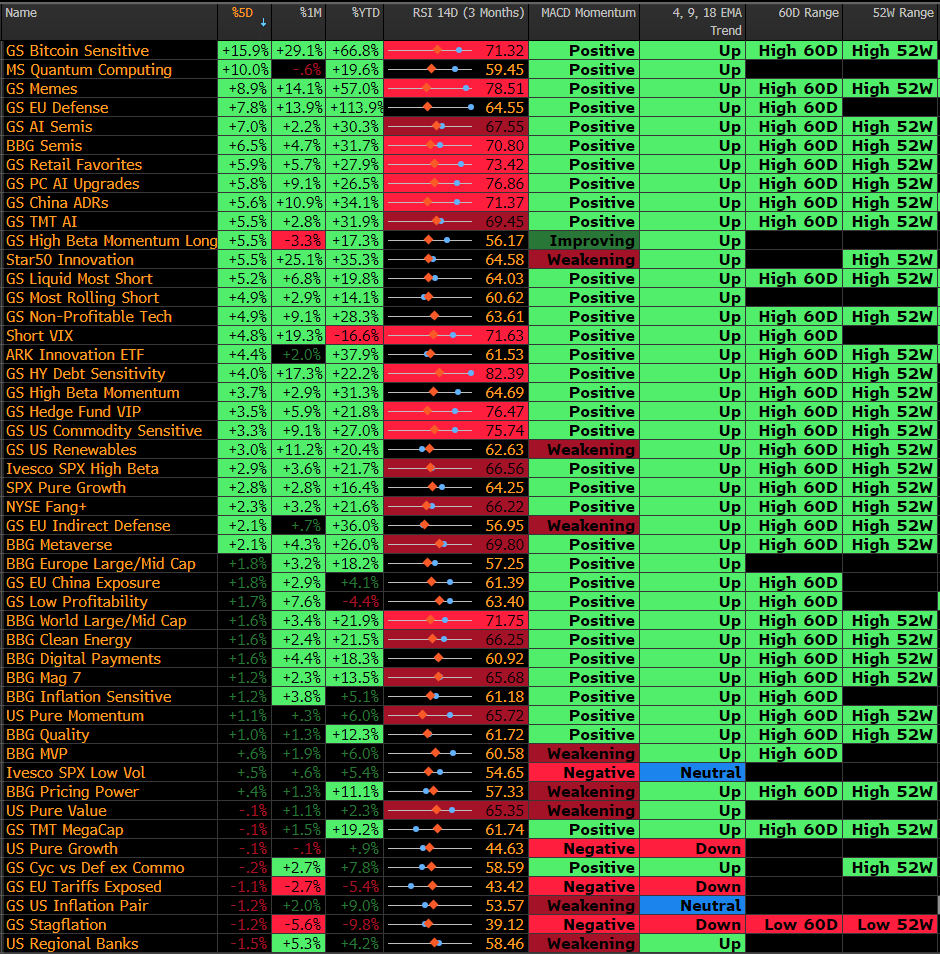Select the Down trend cell for US Pure Growth
This screenshot has width=940, height=954.
tap(692, 849)
